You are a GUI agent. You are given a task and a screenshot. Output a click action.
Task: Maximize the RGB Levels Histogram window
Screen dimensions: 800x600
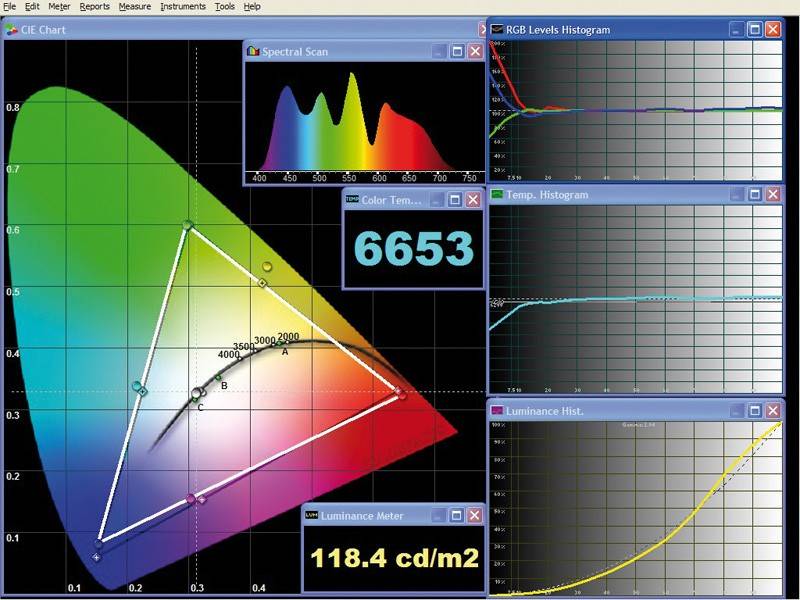click(x=755, y=30)
